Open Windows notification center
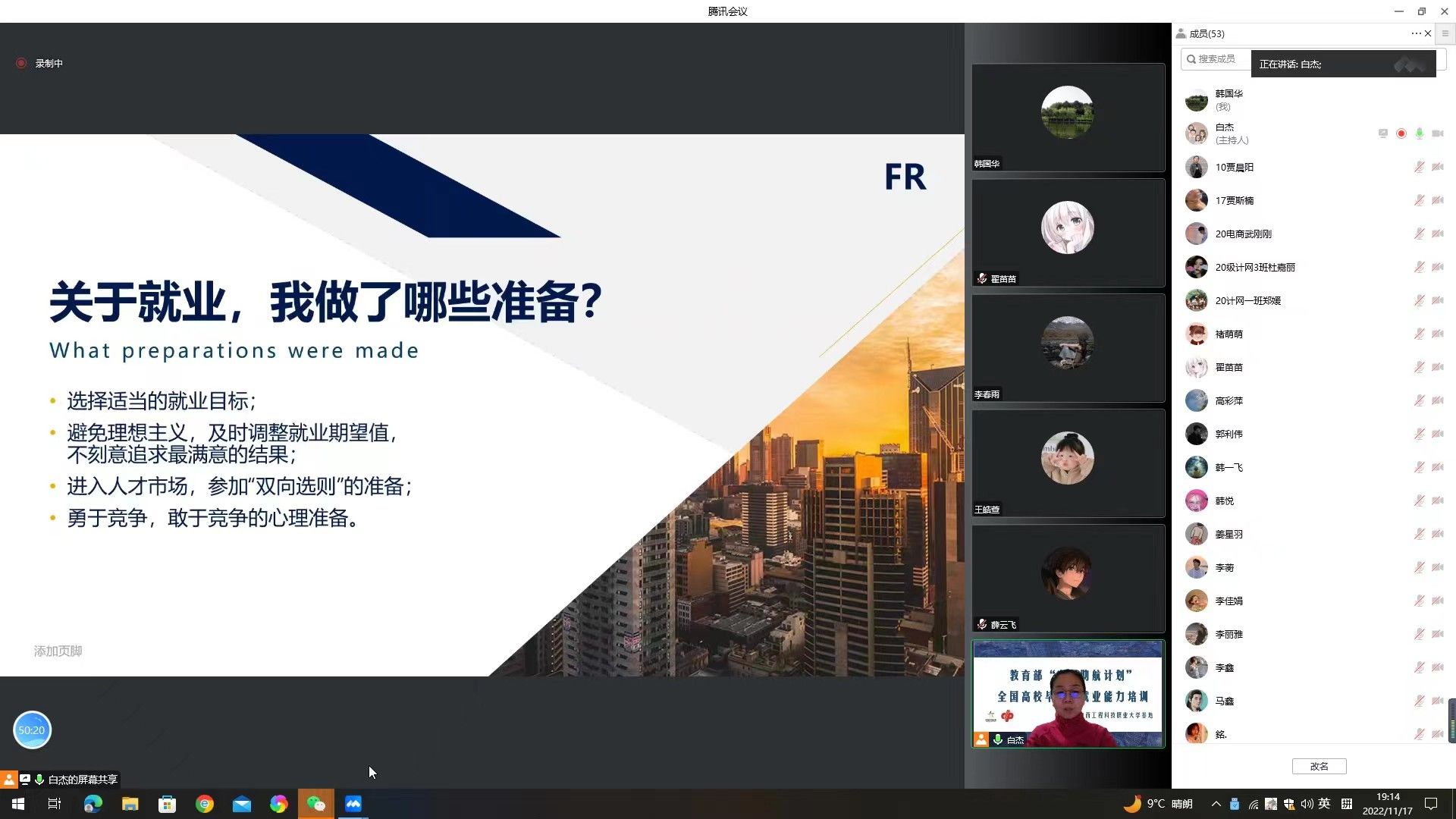The width and height of the screenshot is (1456, 819). click(x=1431, y=804)
